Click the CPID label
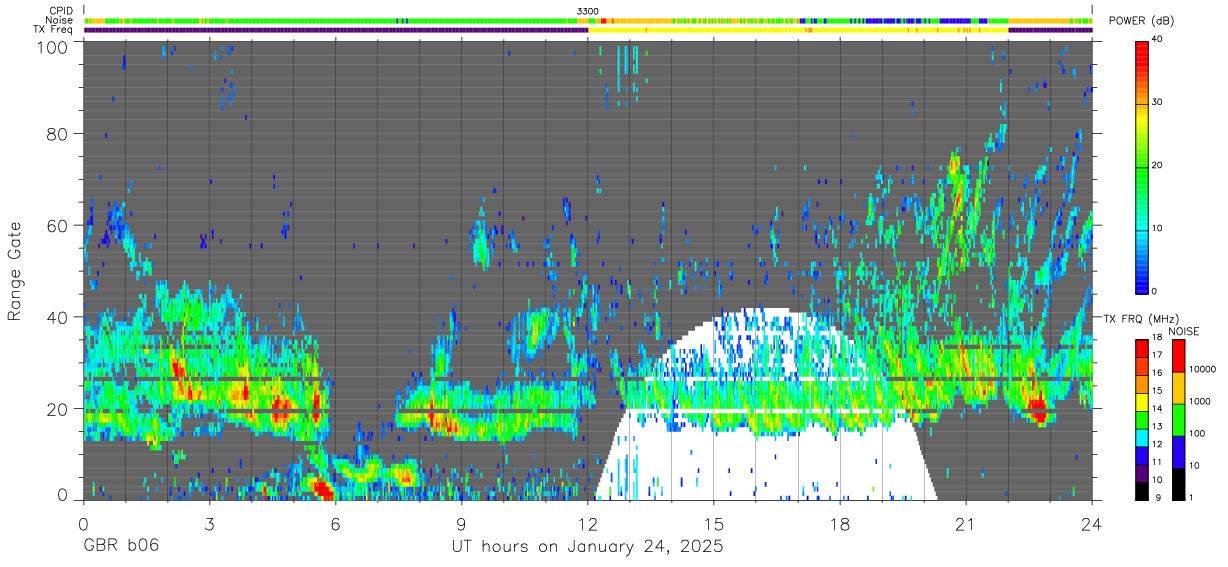This screenshot has height=567, width=1228. pyautogui.click(x=61, y=10)
